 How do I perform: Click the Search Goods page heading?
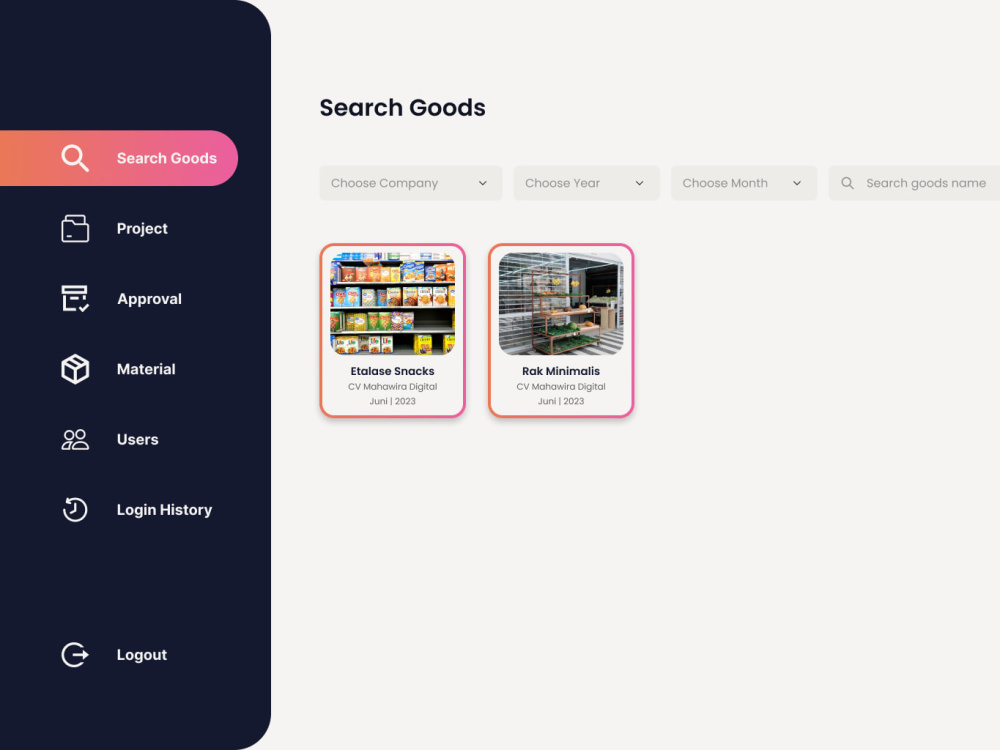tap(402, 108)
